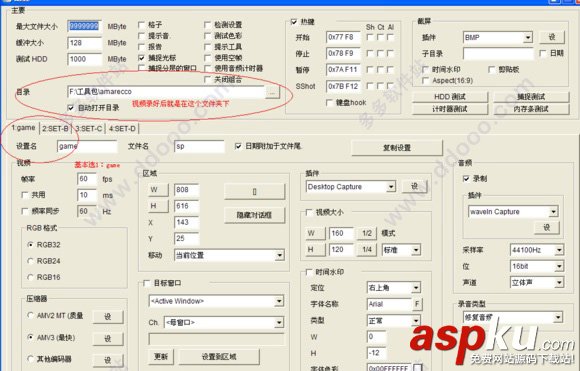Toggle audio 录制 checkbox
Viewport: 580px width, 371px height.
tap(466, 179)
